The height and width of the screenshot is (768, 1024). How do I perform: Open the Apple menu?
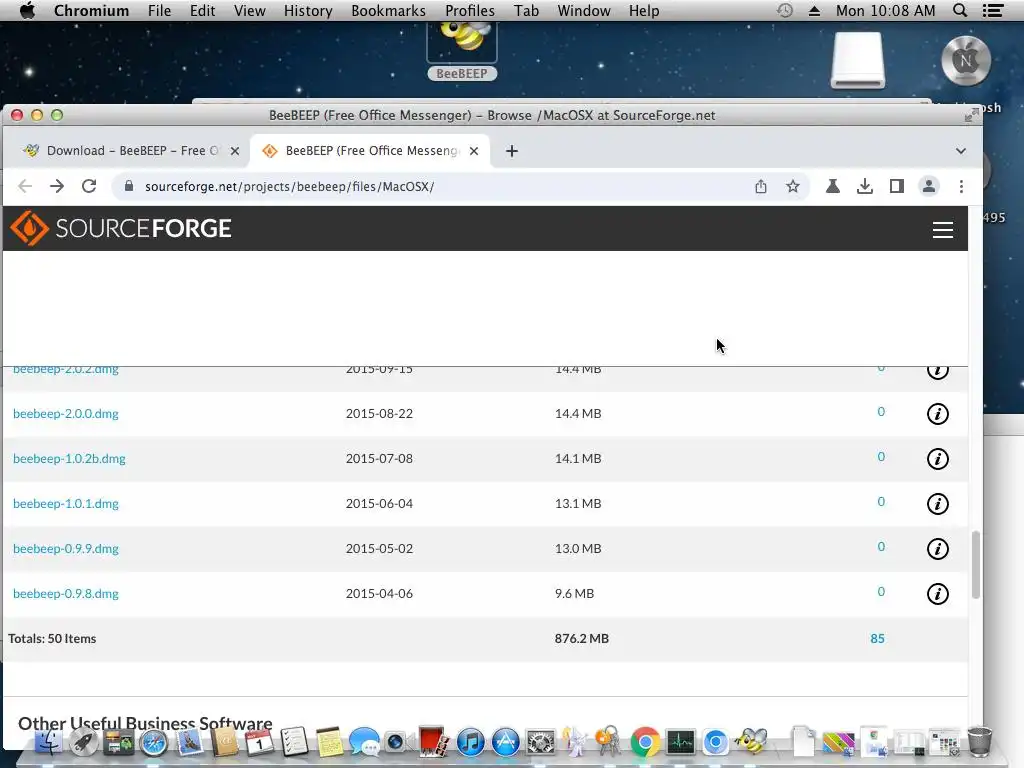click(x=27, y=10)
